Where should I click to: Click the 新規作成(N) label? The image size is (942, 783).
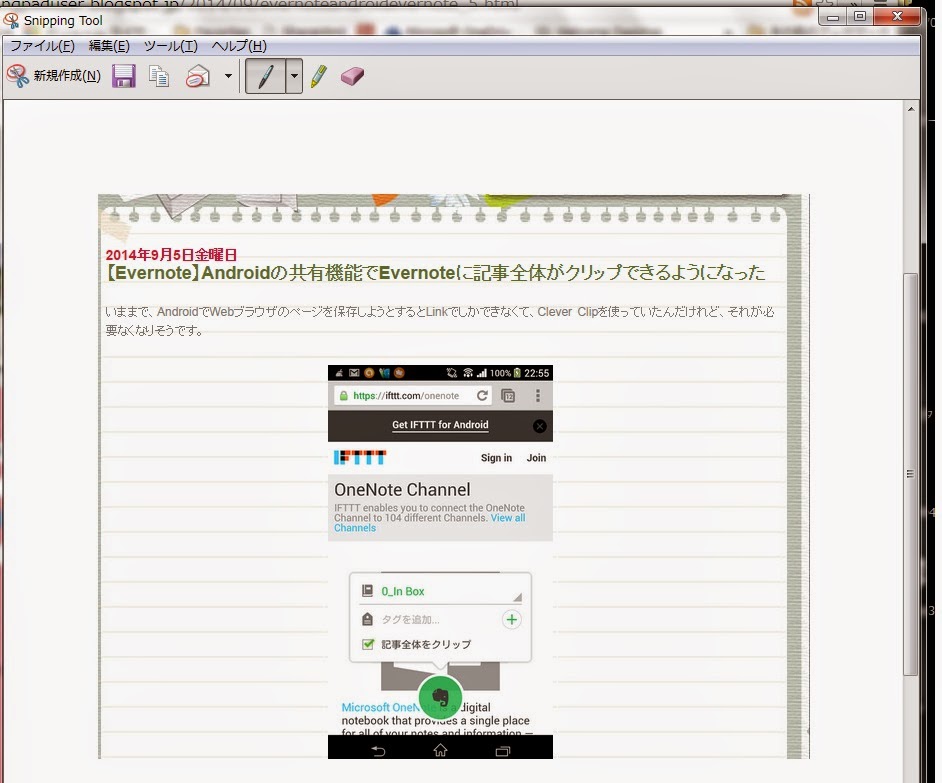[67, 76]
